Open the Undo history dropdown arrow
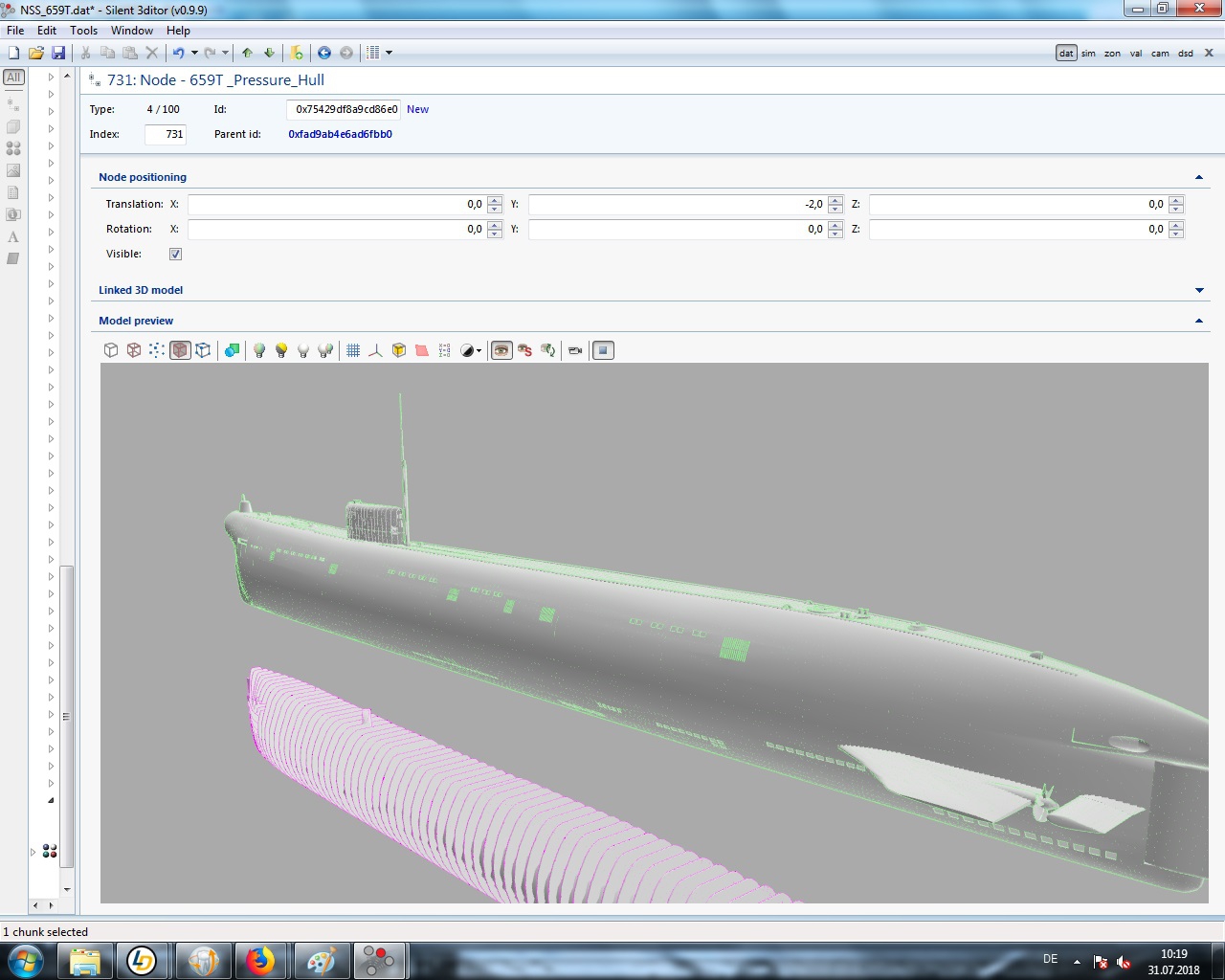Screen dimensions: 1225x980 coord(194,53)
